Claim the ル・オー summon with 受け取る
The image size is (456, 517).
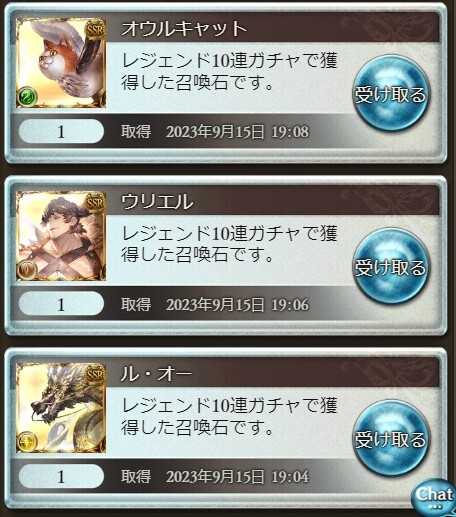click(x=390, y=438)
